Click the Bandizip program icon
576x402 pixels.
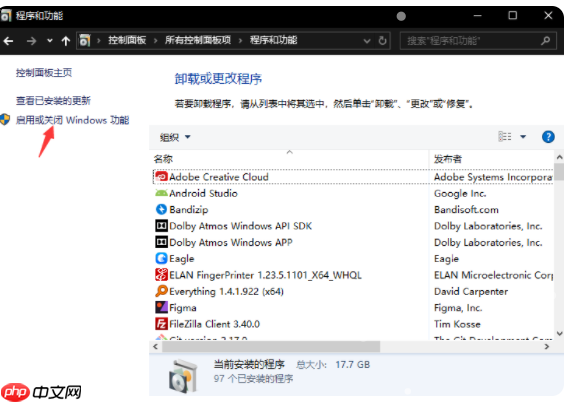click(x=161, y=209)
